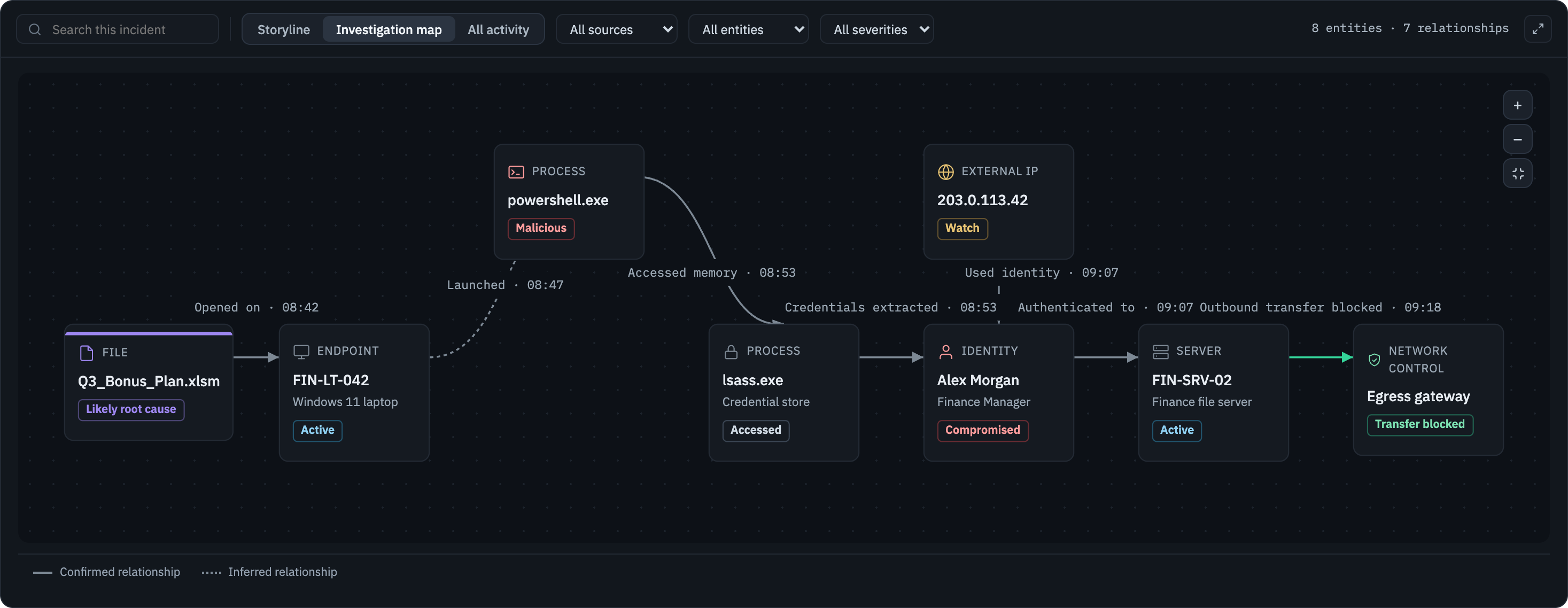Click the file document icon
The width and height of the screenshot is (1568, 608).
point(87,353)
